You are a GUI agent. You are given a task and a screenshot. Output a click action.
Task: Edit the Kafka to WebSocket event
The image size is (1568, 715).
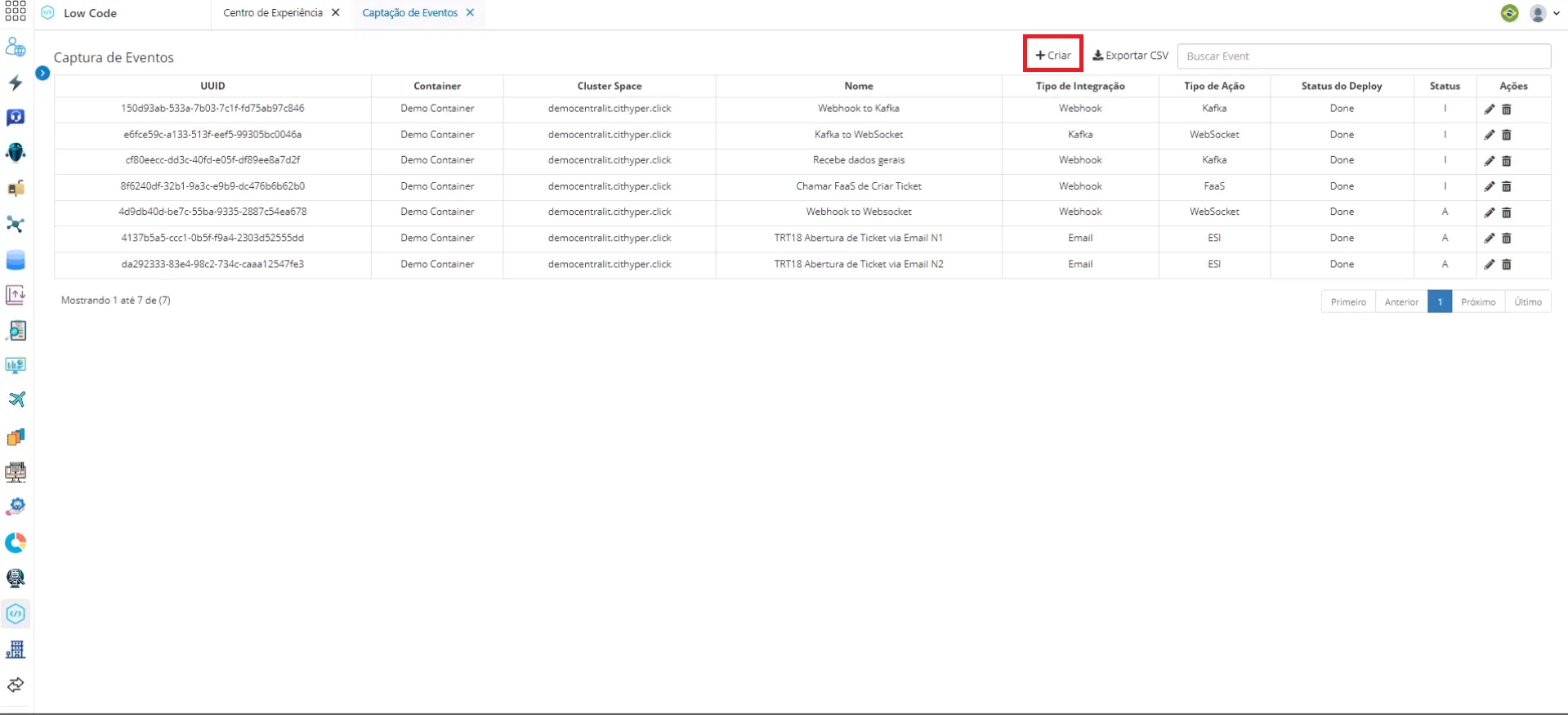[x=1490, y=135]
